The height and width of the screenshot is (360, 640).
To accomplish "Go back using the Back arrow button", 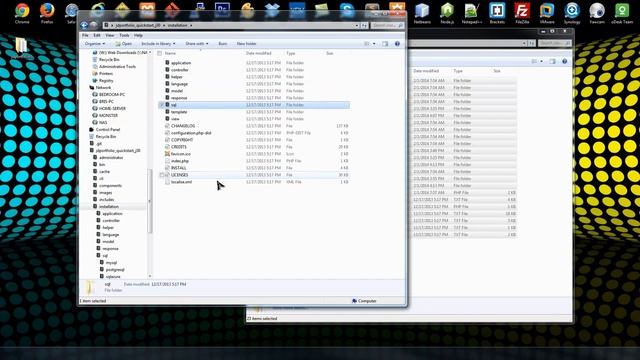I will pyautogui.click(x=84, y=25).
